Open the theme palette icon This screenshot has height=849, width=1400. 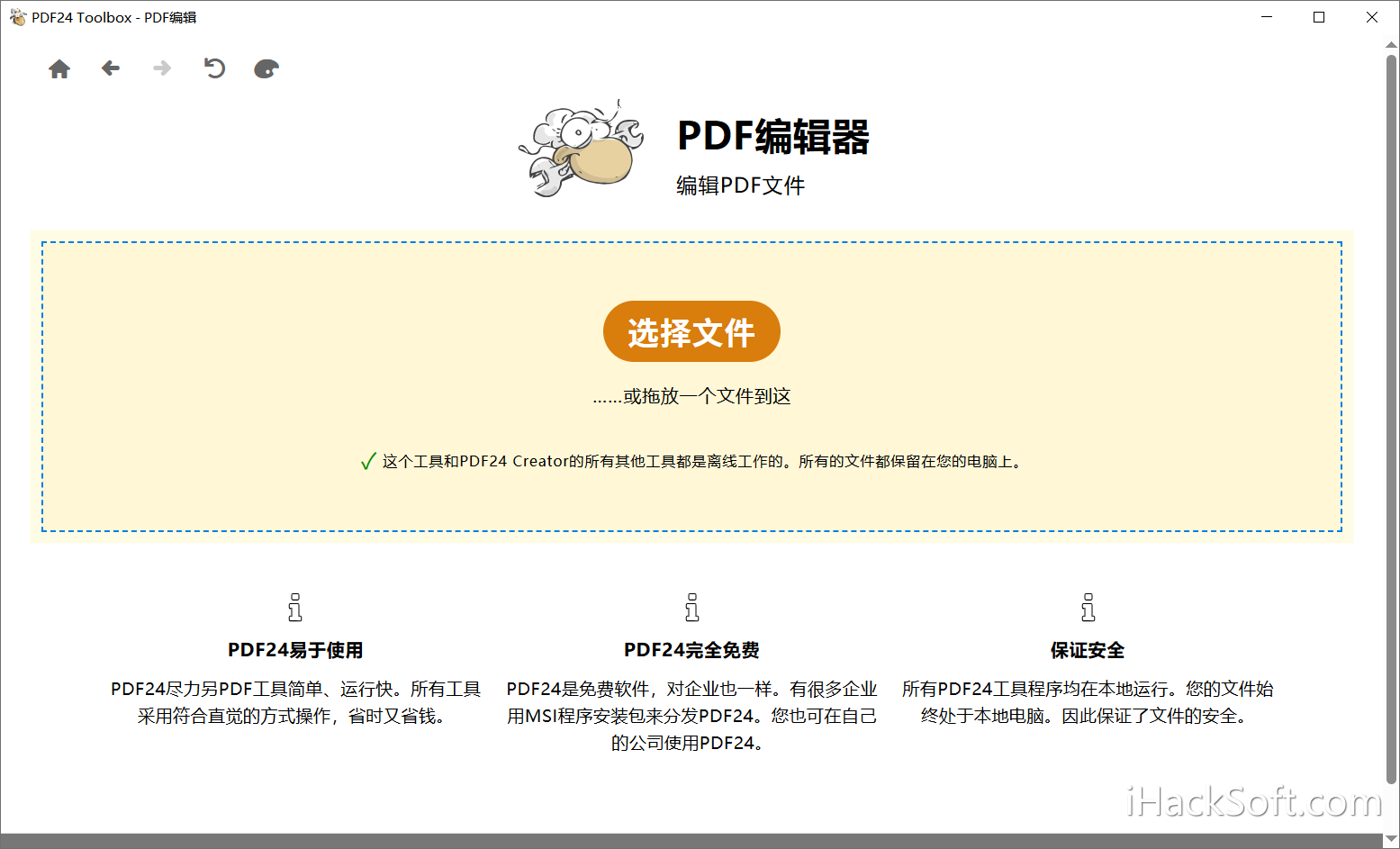[x=266, y=68]
